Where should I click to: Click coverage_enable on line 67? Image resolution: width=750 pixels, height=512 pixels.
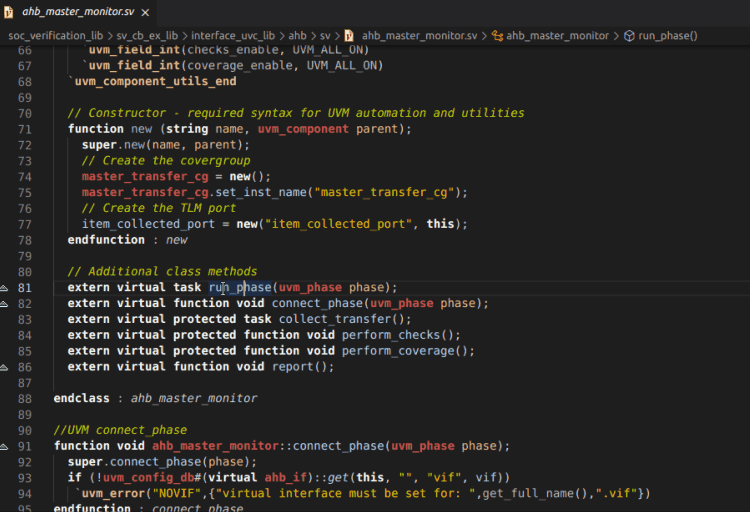point(240,65)
